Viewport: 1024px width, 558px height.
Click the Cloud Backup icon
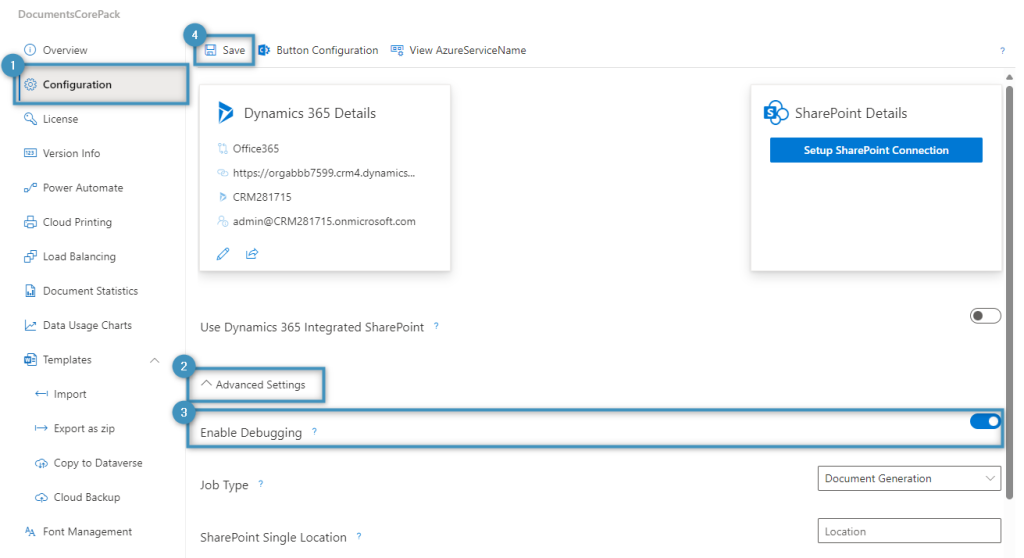click(41, 497)
